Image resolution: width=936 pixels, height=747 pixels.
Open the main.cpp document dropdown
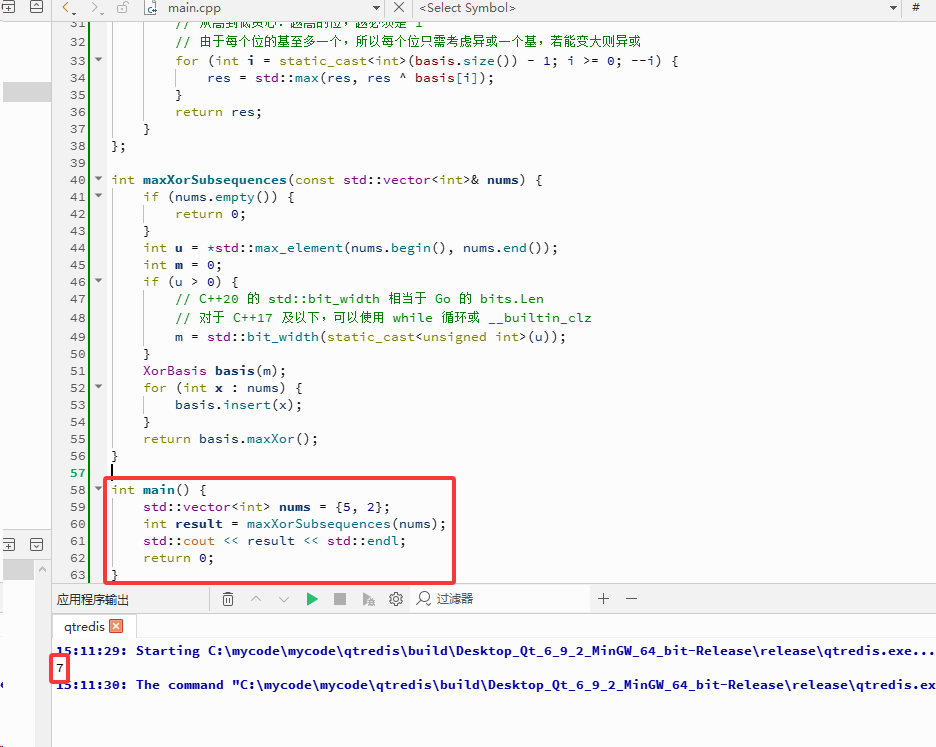pos(376,8)
